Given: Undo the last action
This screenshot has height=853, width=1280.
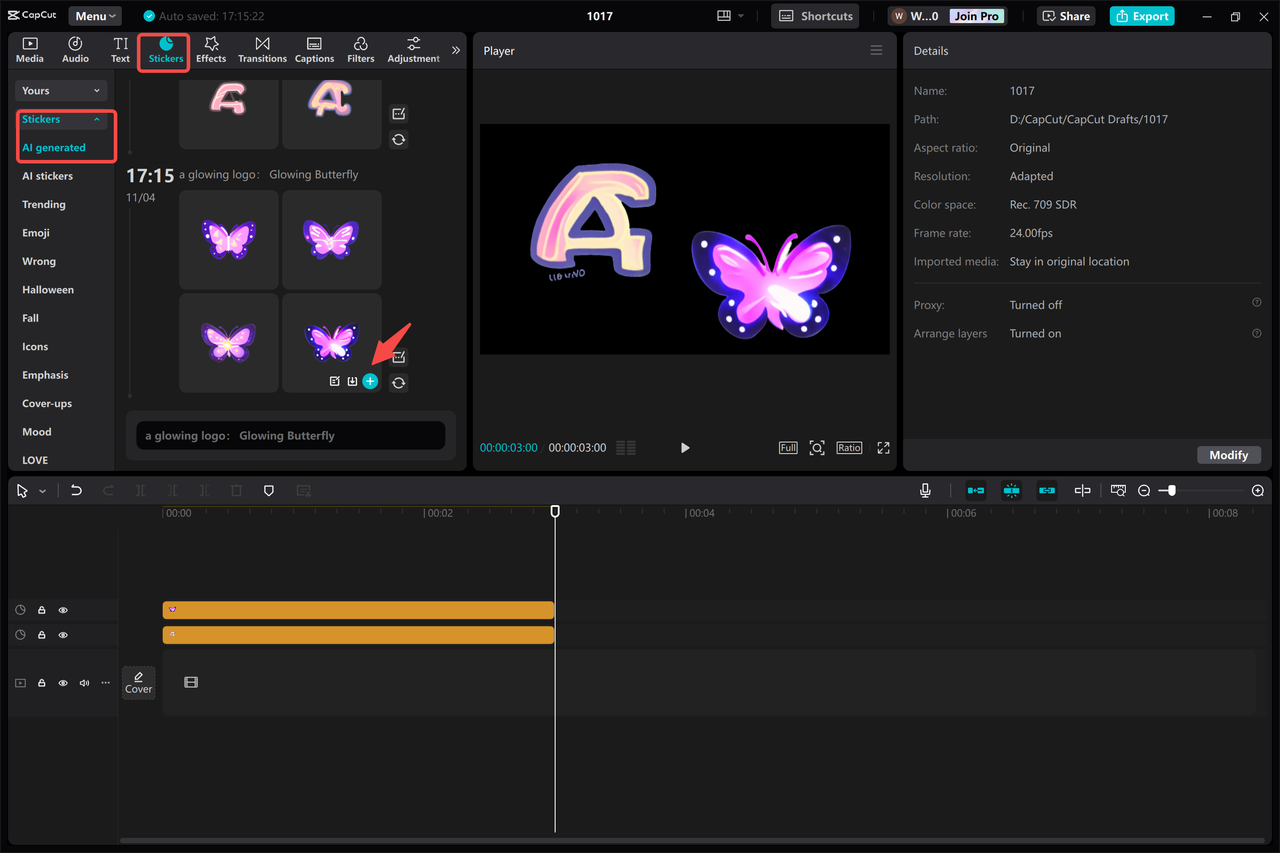Looking at the screenshot, I should 76,491.
